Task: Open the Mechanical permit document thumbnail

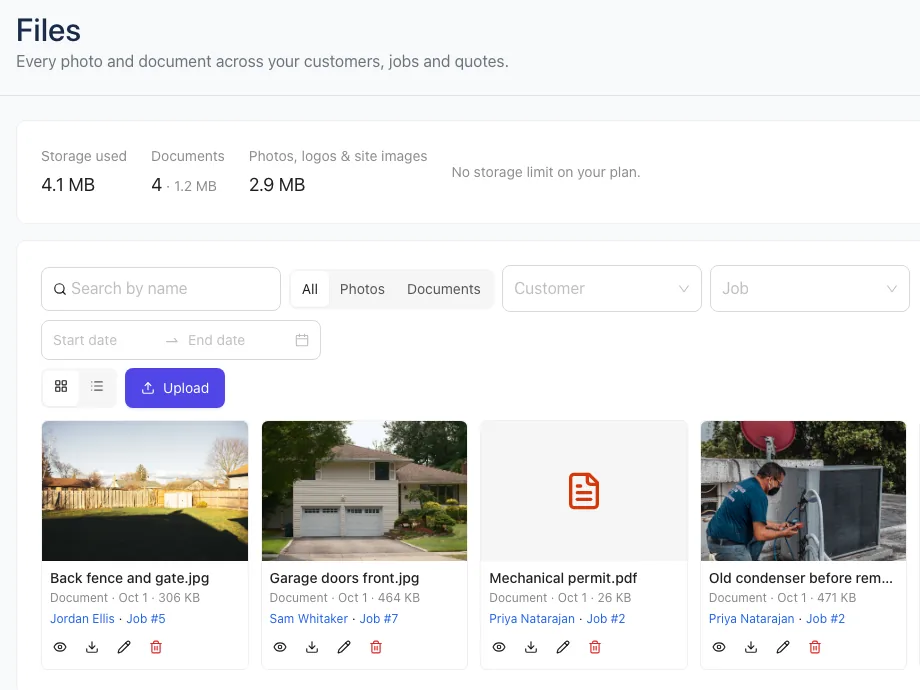Action: pyautogui.click(x=584, y=491)
